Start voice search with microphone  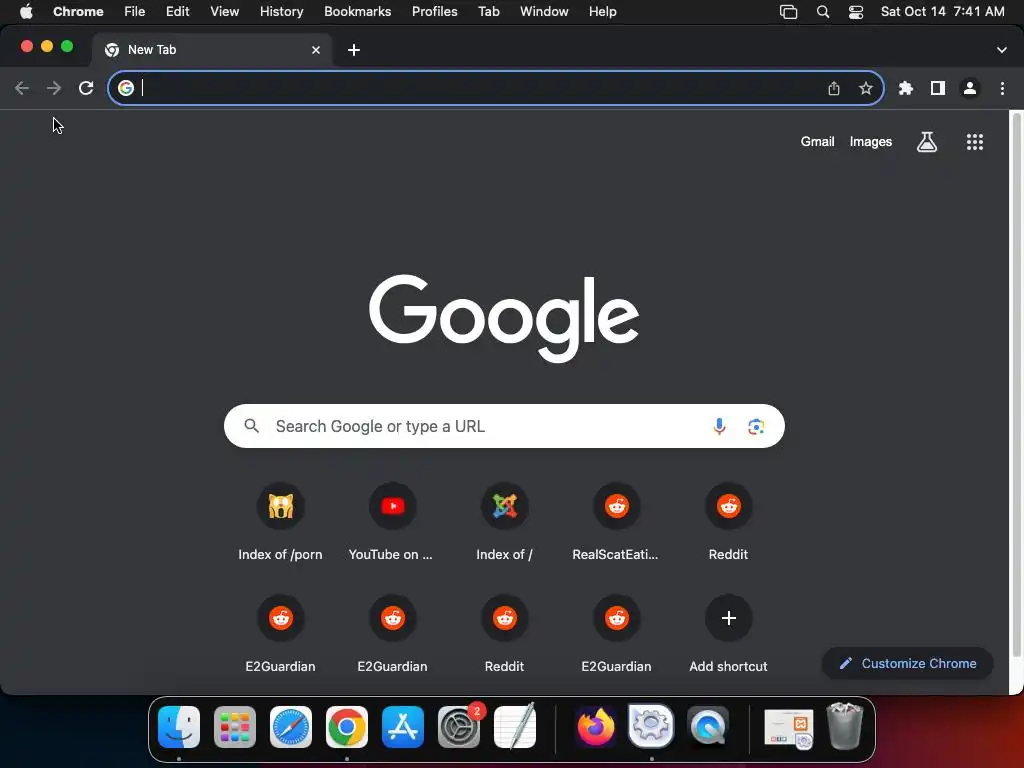click(x=719, y=426)
